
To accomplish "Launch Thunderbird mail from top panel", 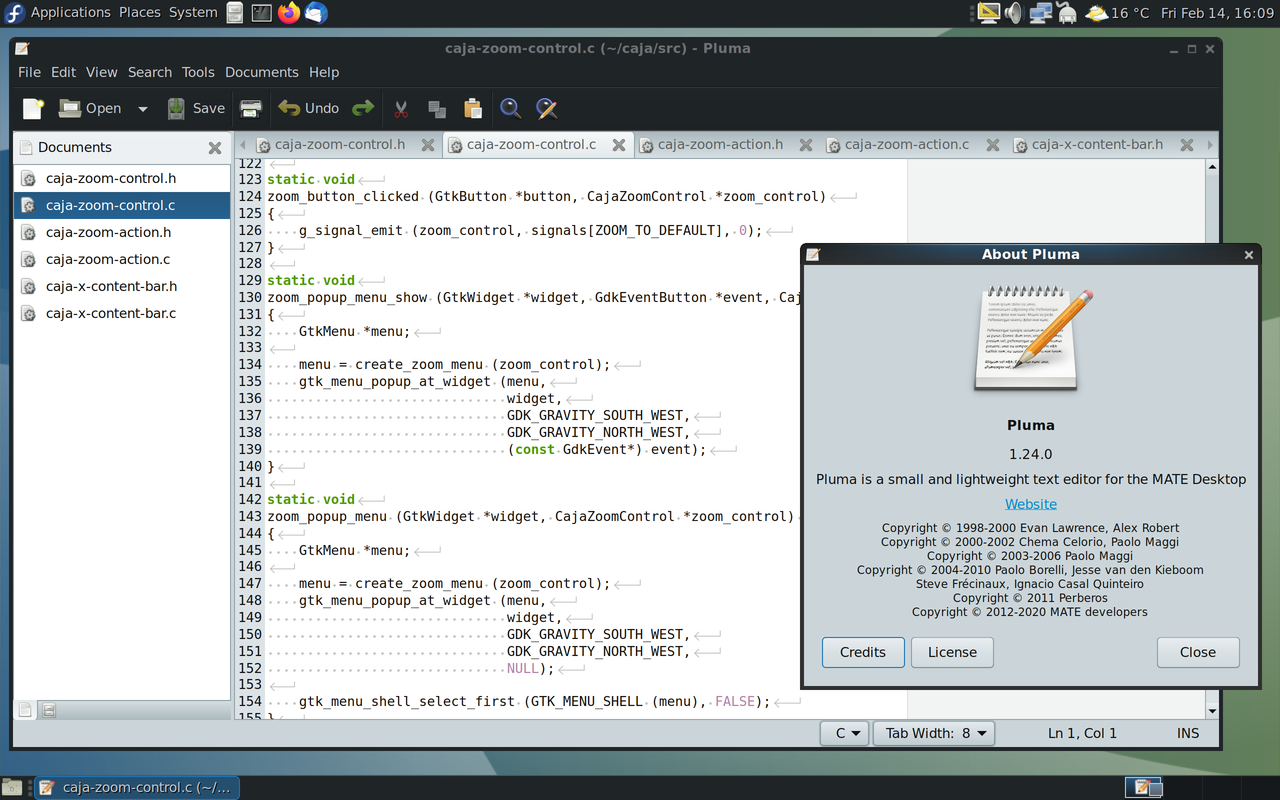I will 316,13.
